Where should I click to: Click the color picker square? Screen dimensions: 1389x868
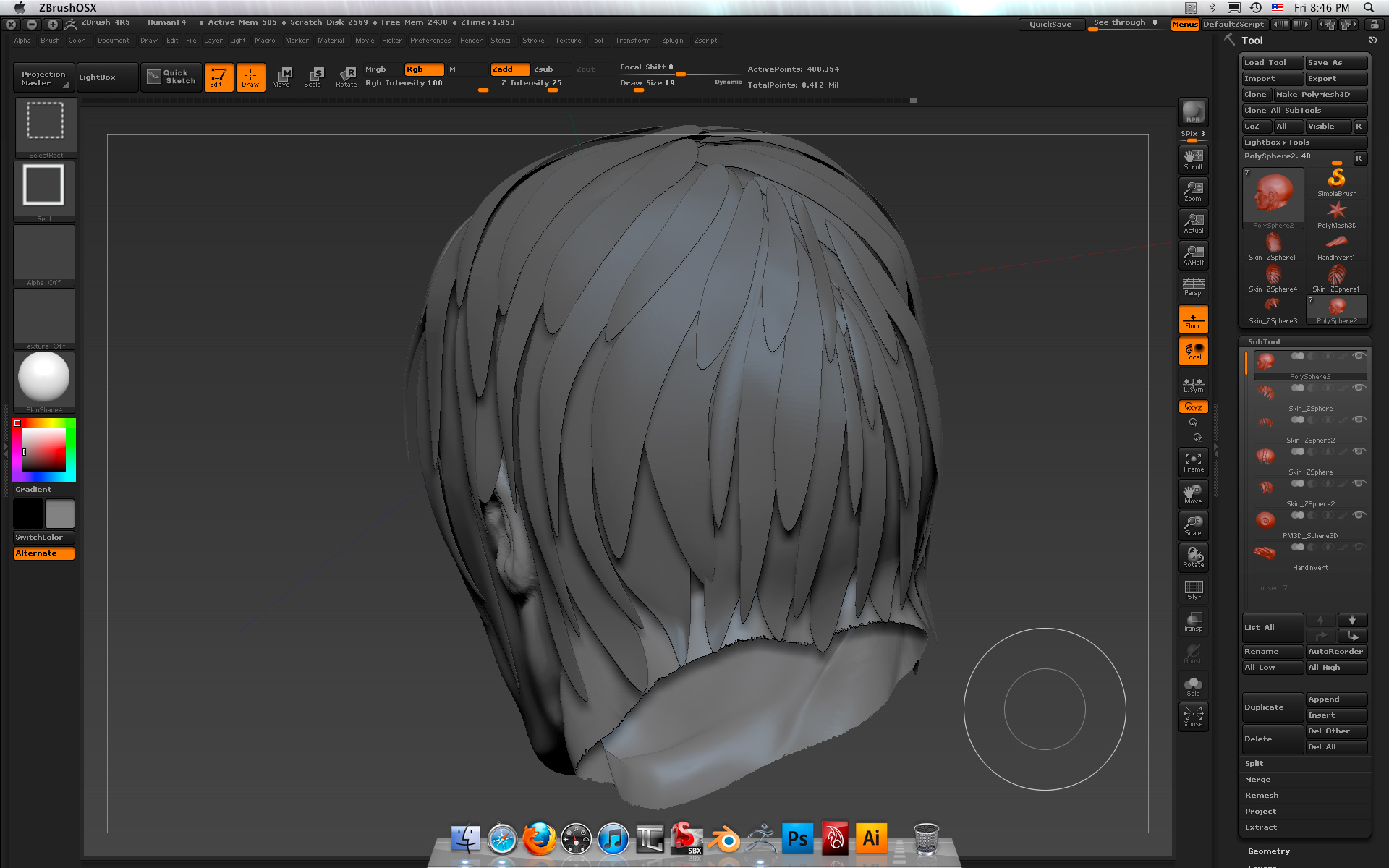44,450
